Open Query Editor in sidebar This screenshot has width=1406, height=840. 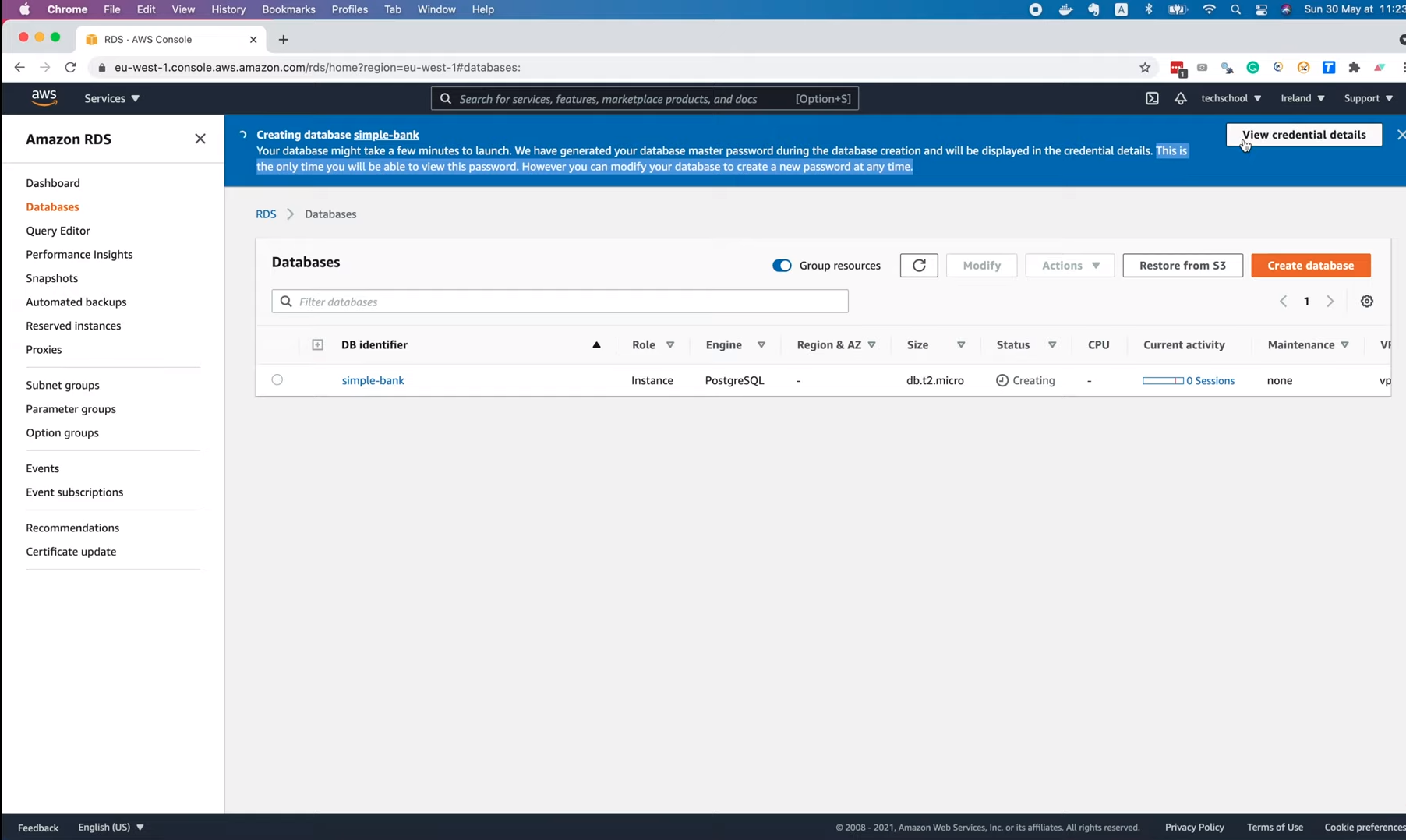[58, 231]
